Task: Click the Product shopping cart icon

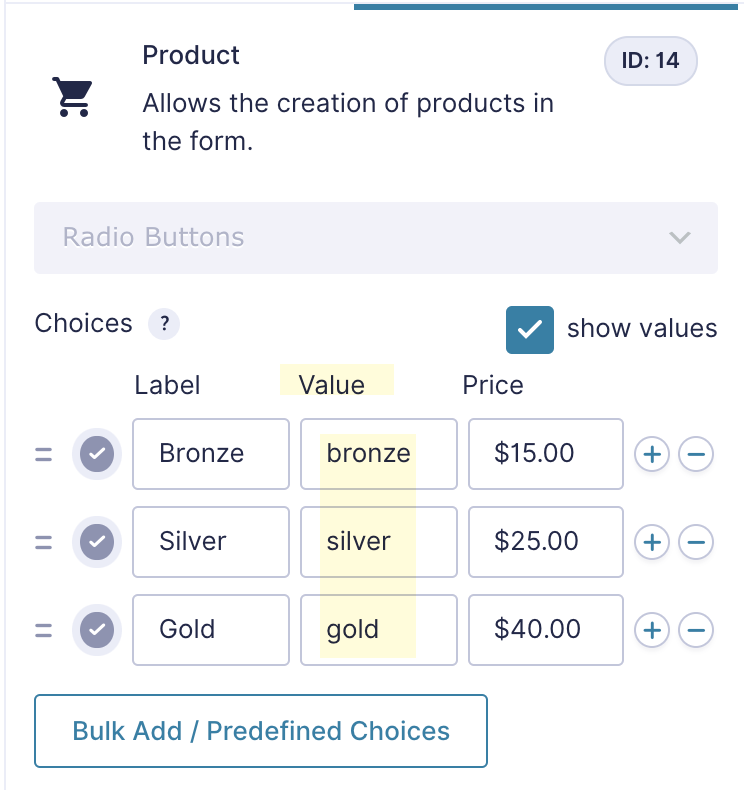Action: click(73, 97)
